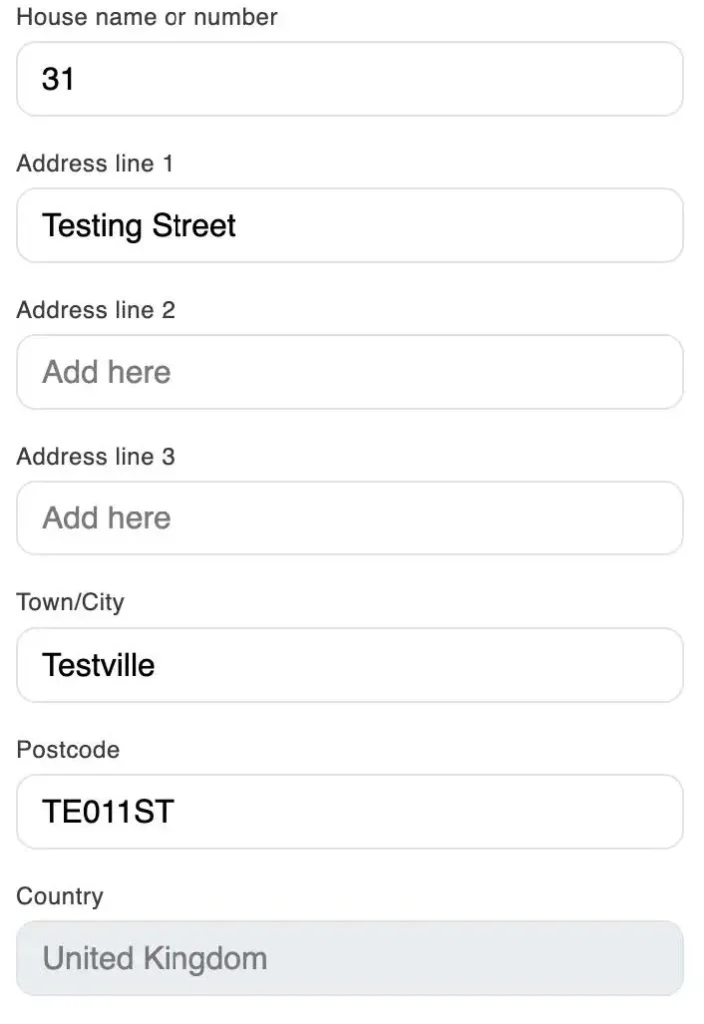The height and width of the screenshot is (1024, 704).
Task: Click the Address line 1 label
Action: pos(95,163)
